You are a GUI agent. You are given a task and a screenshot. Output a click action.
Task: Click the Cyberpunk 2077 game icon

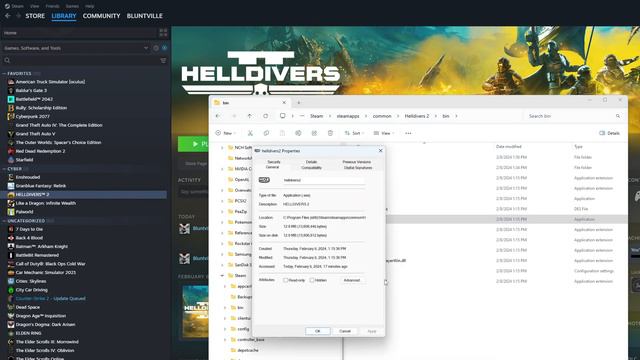pos(11,117)
